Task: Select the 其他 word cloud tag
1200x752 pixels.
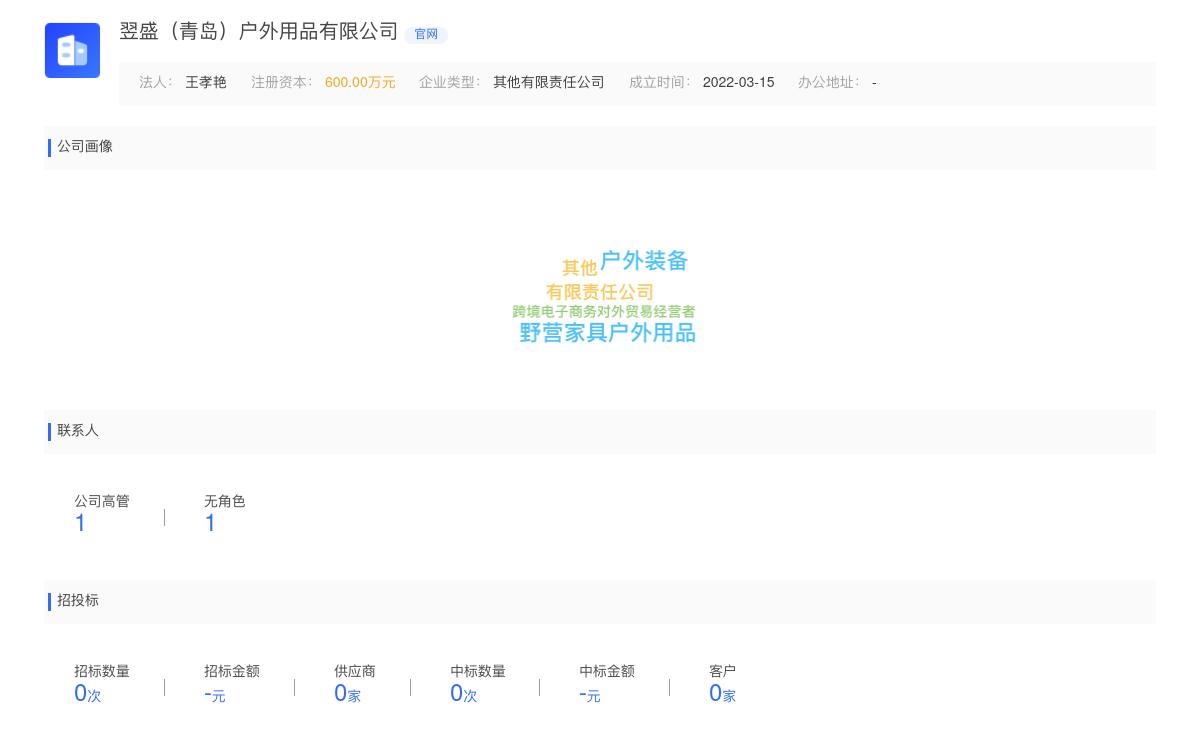Action: pos(580,267)
